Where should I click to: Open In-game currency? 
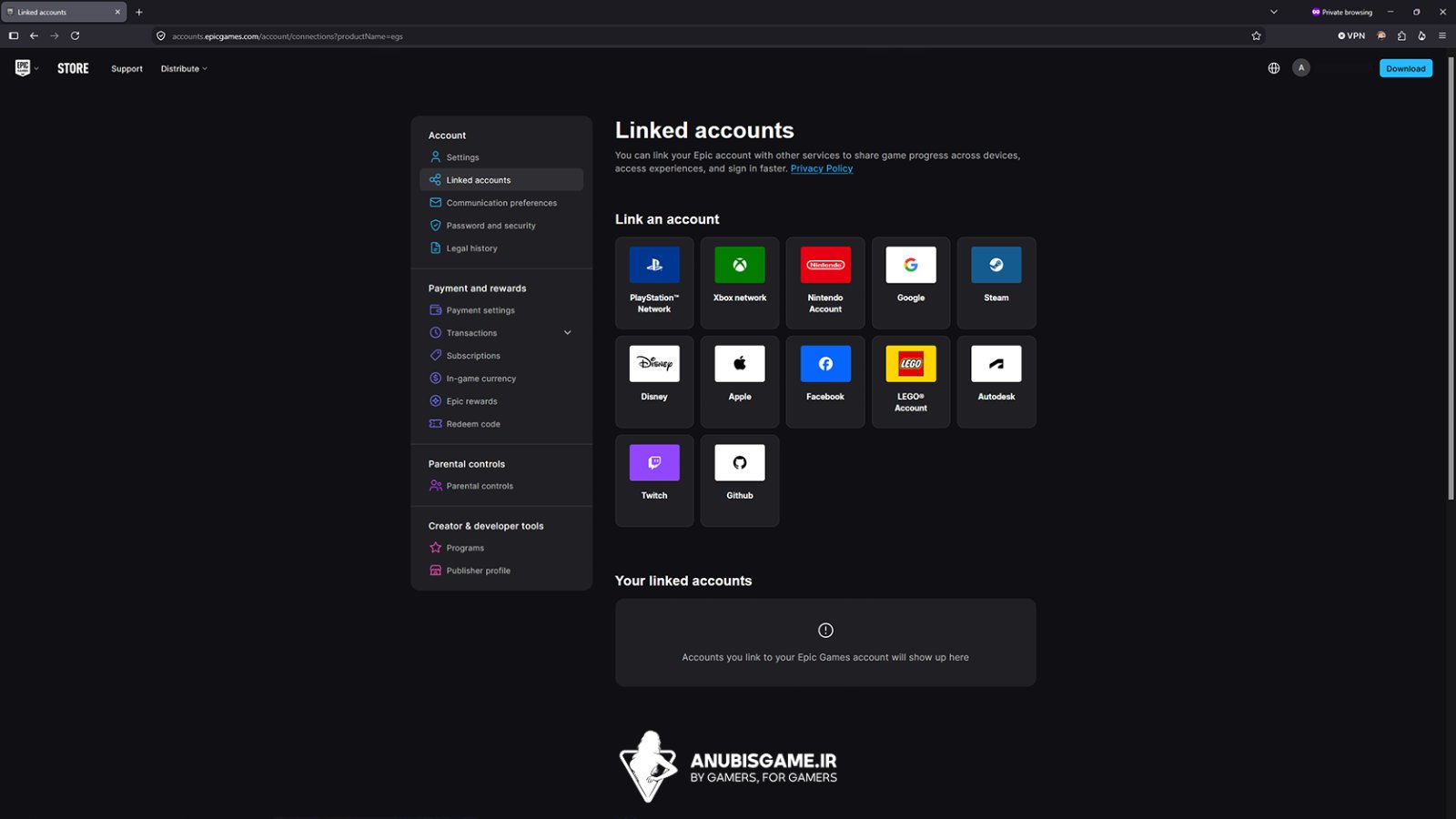[501, 379]
